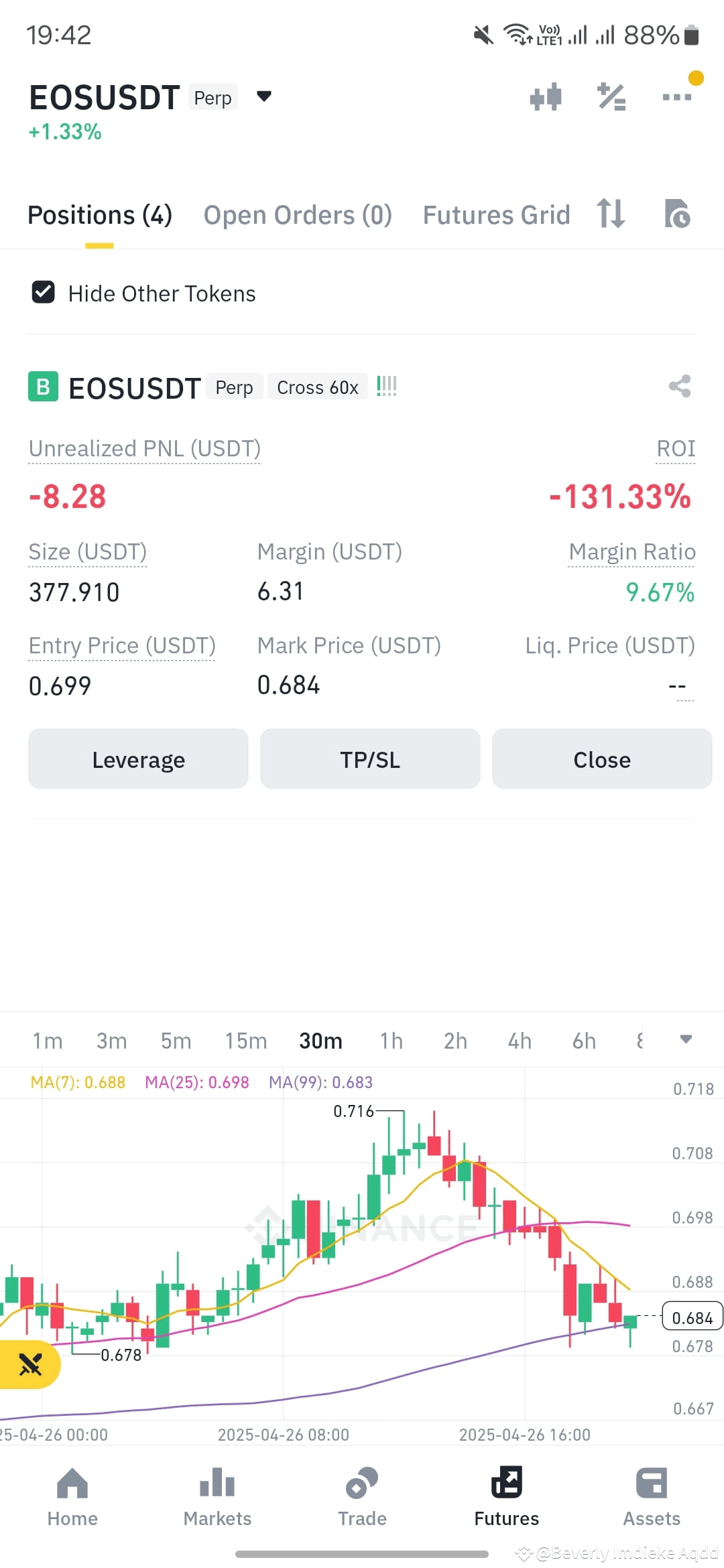This screenshot has width=724, height=1568.
Task: Open the candlestick chart icon in header
Action: point(545,97)
